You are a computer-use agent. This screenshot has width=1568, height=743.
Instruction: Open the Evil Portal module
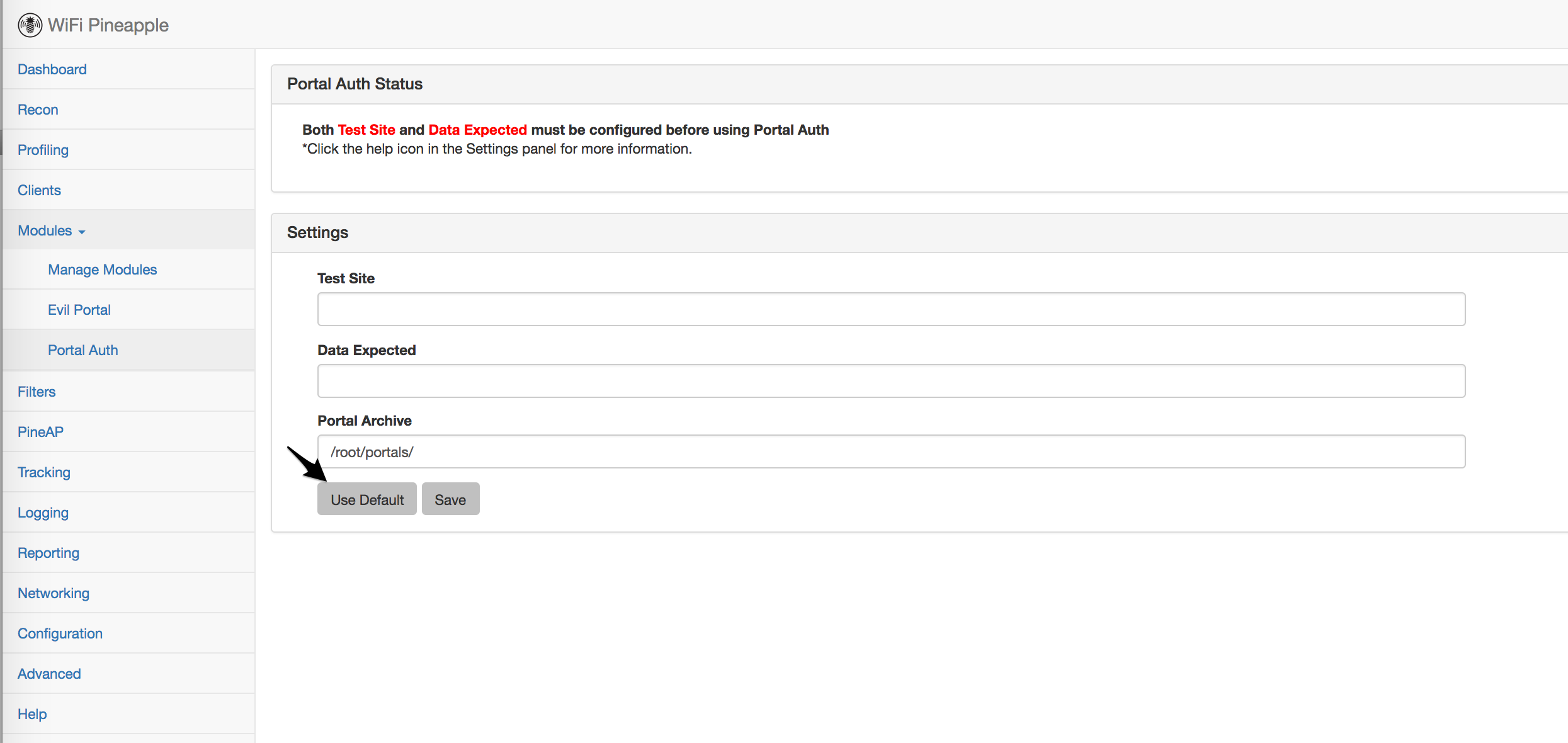(79, 310)
